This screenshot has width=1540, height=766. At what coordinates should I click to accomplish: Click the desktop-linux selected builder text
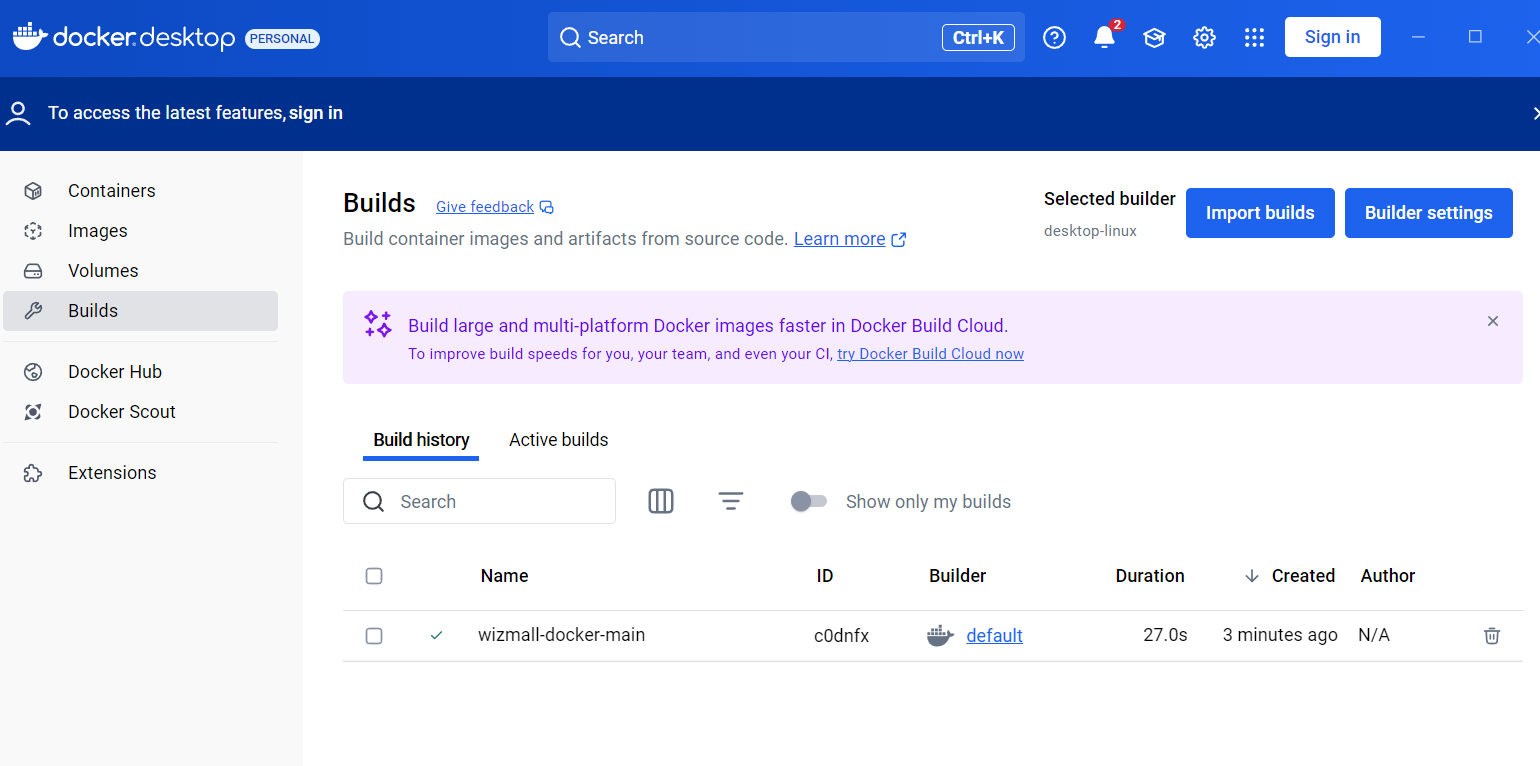coord(1090,231)
